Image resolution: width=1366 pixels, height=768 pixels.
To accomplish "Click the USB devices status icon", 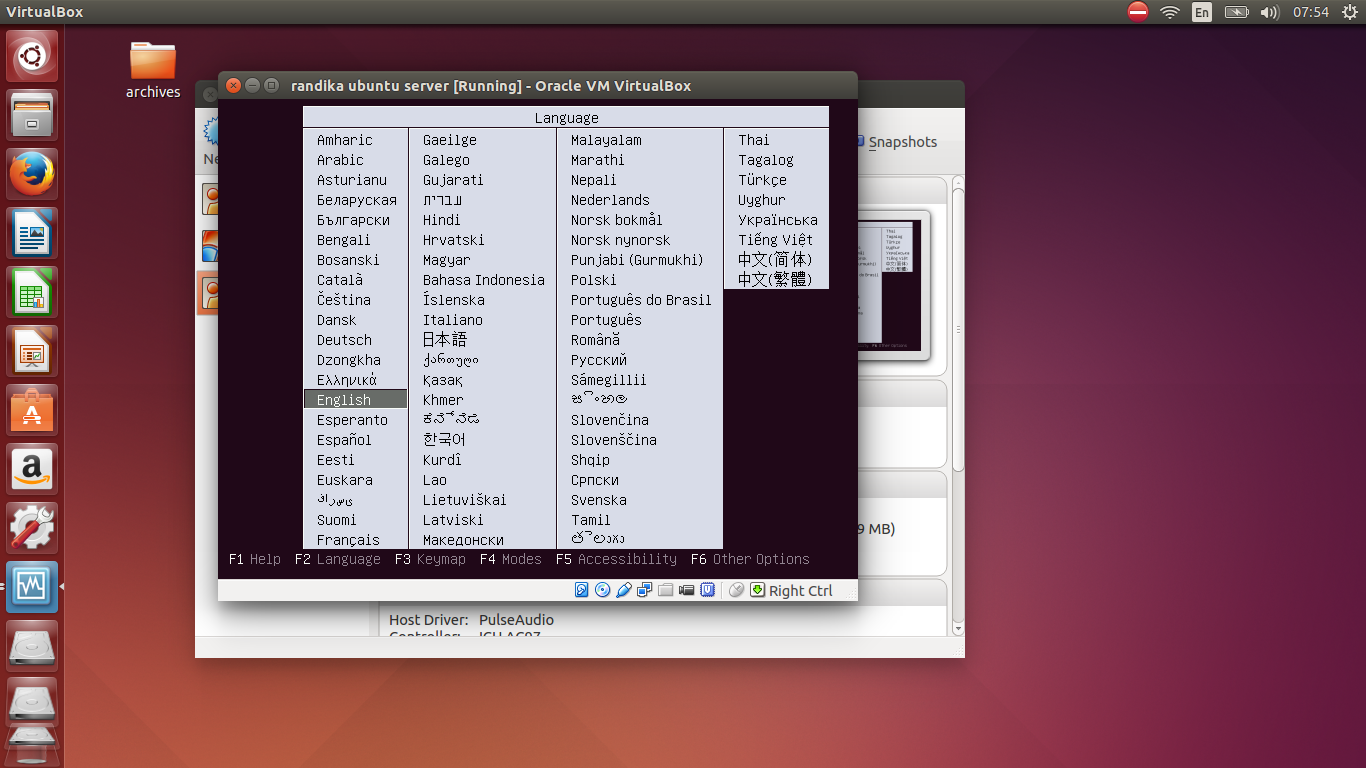I will tap(624, 590).
